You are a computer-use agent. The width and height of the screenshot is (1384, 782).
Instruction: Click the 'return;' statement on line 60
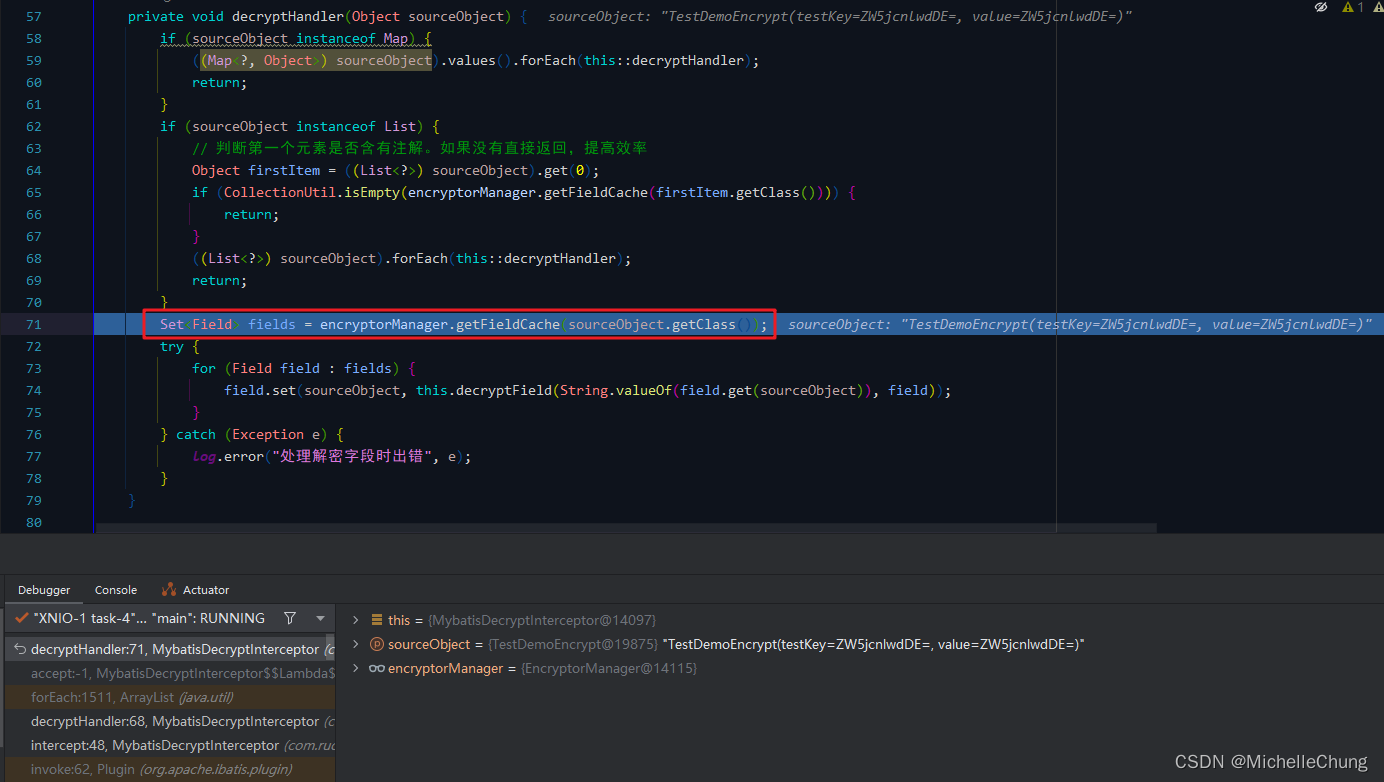coord(220,82)
